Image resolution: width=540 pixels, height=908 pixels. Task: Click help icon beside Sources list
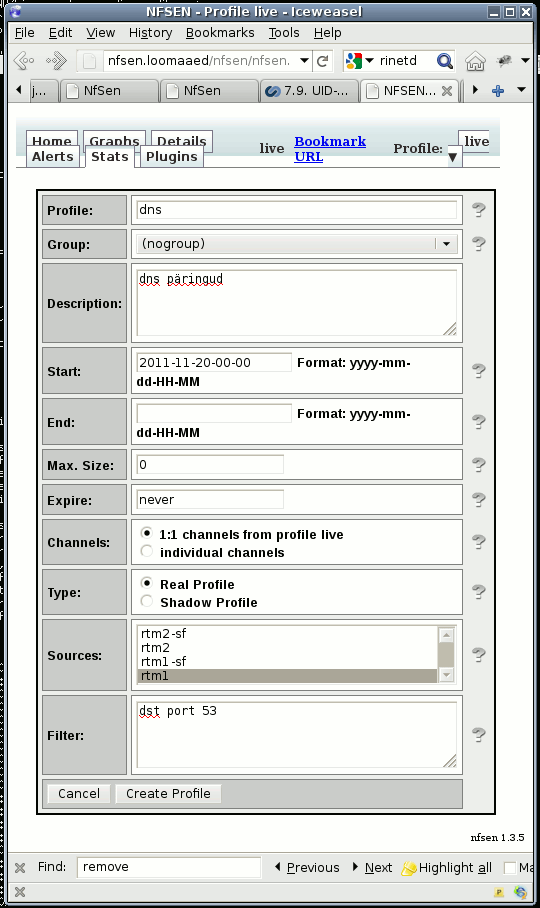(x=478, y=655)
